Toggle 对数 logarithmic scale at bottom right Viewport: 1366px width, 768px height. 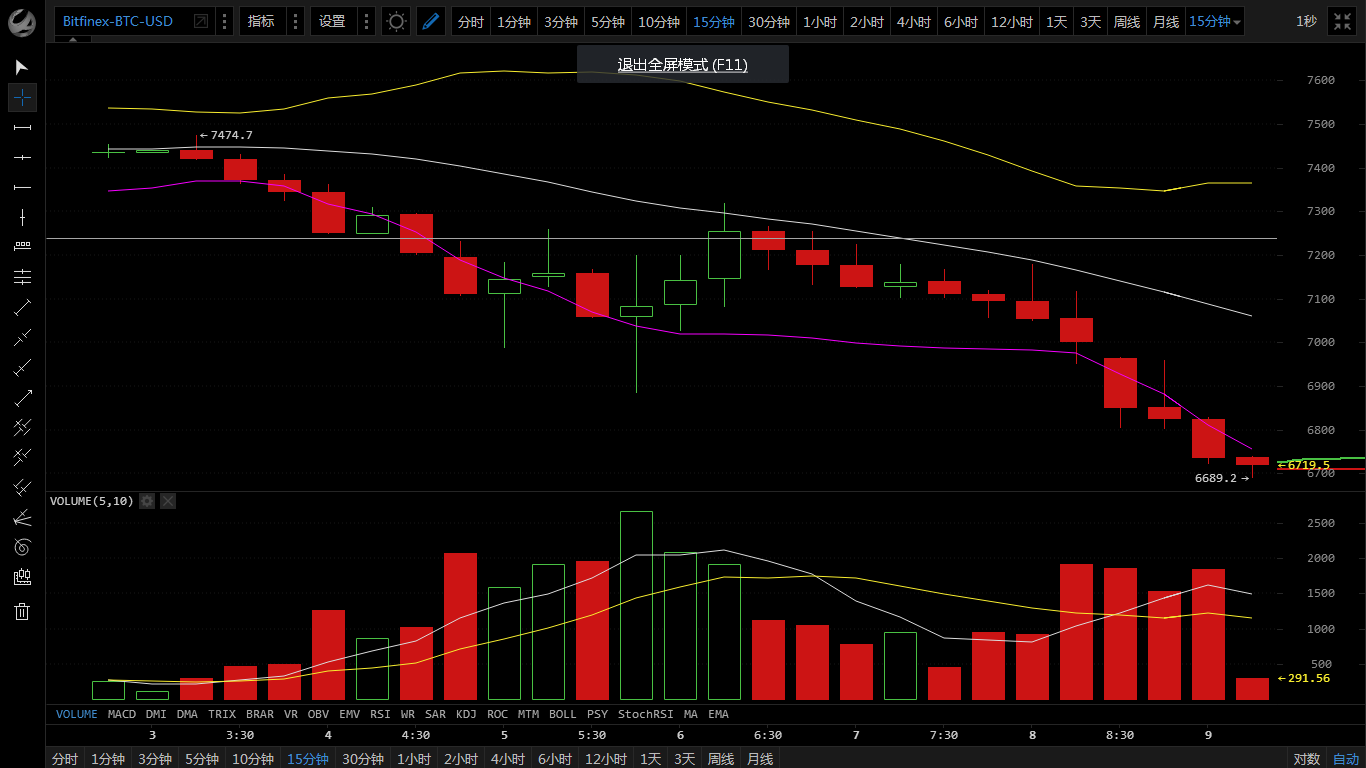1307,759
